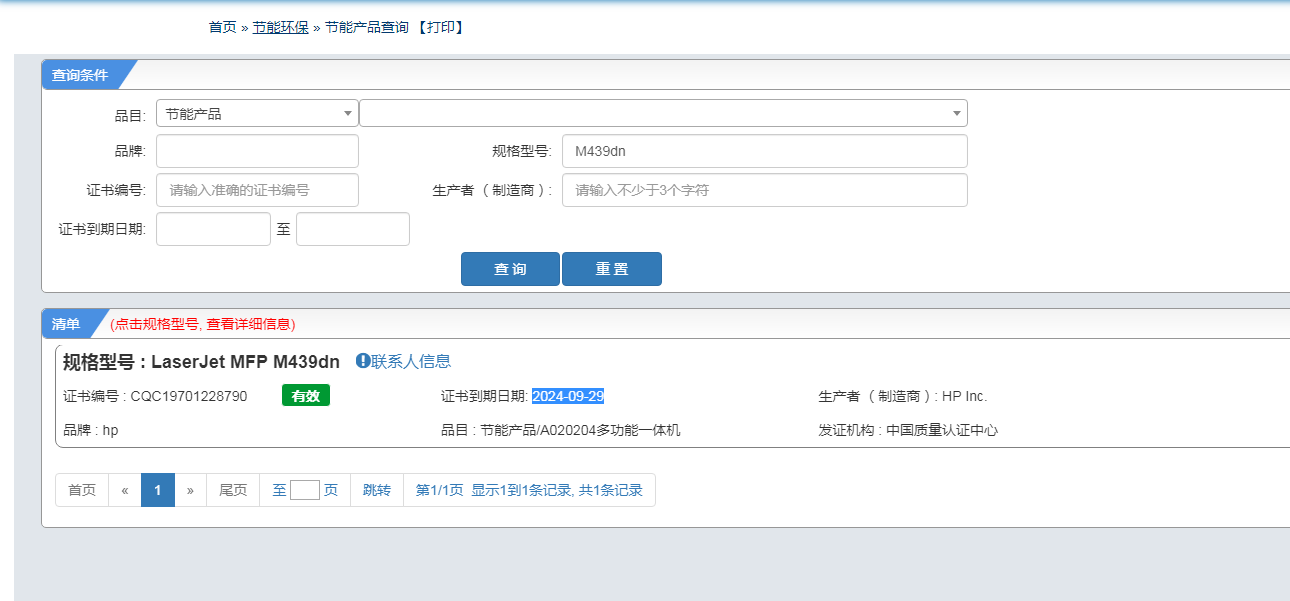Click the 首页 breadcrumb link
Image resolution: width=1290 pixels, height=601 pixels.
222,27
